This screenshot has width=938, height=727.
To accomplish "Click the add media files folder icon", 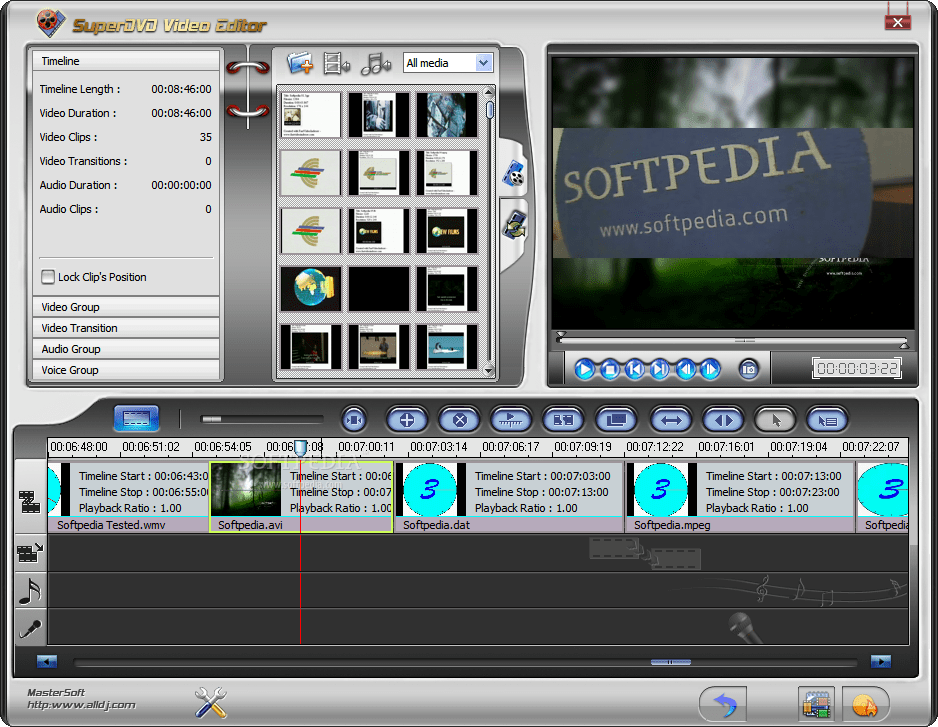I will (298, 62).
